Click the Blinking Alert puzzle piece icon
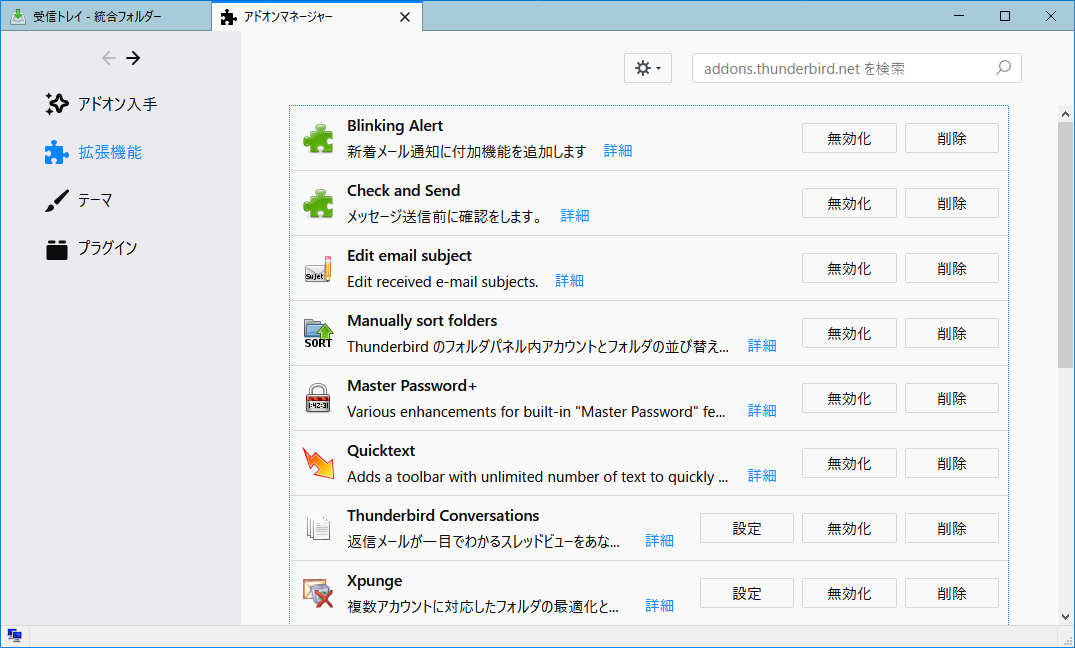 [x=318, y=139]
